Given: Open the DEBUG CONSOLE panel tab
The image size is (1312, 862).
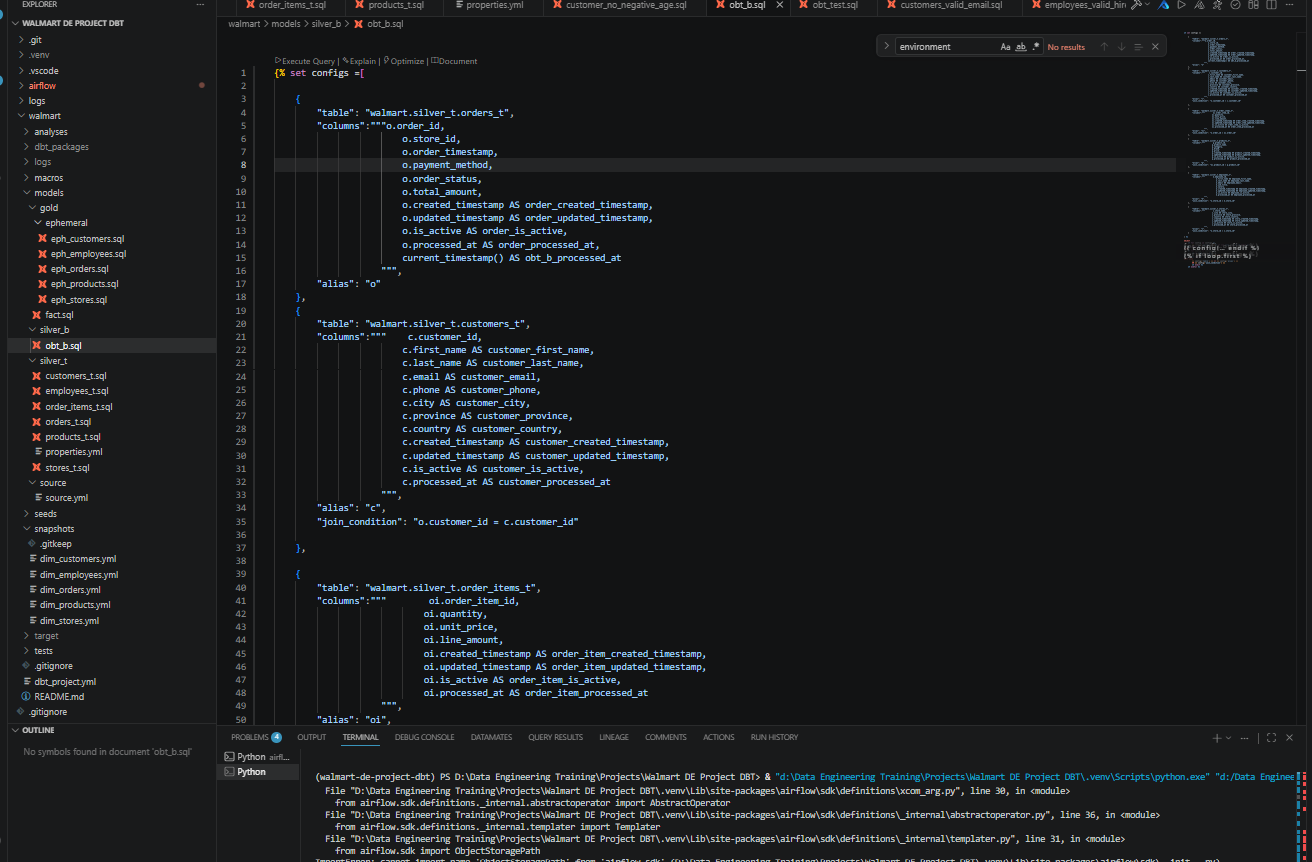Looking at the screenshot, I should [424, 737].
